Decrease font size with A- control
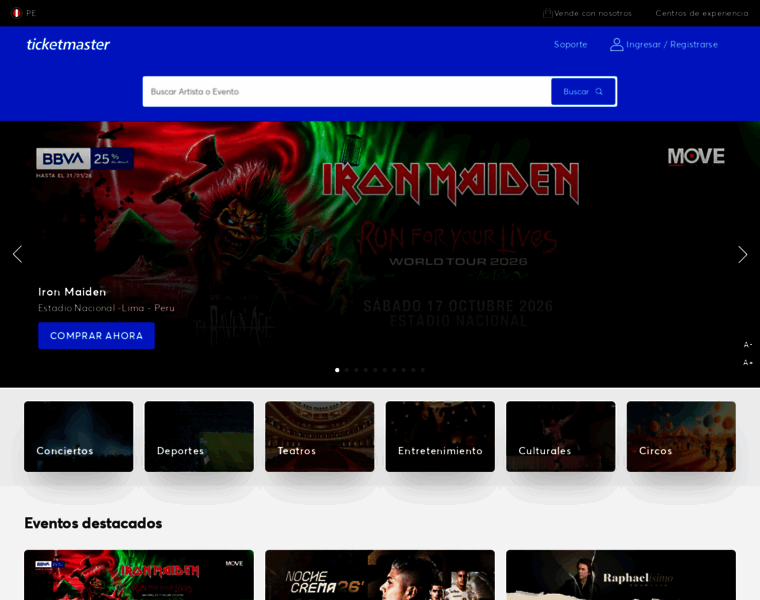760x600 pixels. tap(748, 345)
